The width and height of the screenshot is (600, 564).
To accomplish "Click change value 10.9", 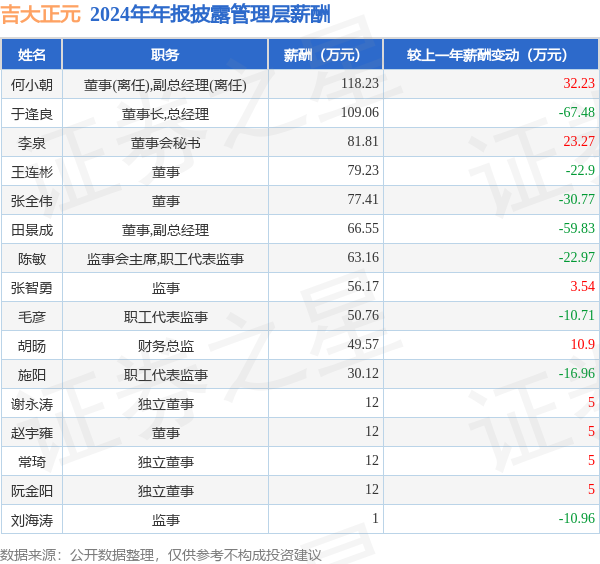I will [x=583, y=344].
